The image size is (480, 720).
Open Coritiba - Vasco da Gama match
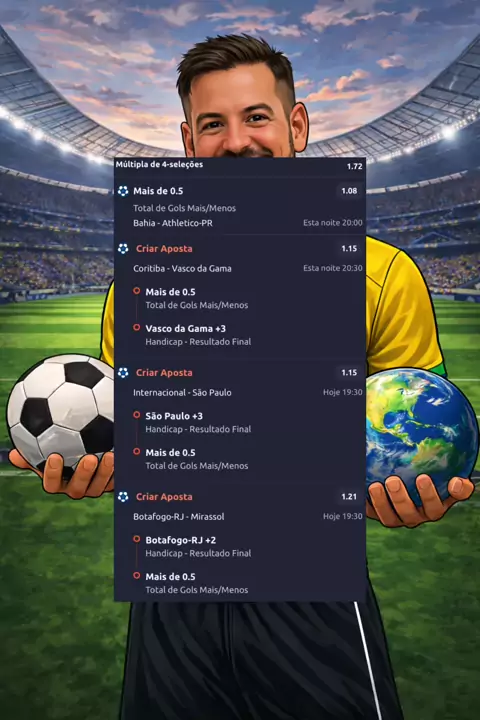point(182,269)
